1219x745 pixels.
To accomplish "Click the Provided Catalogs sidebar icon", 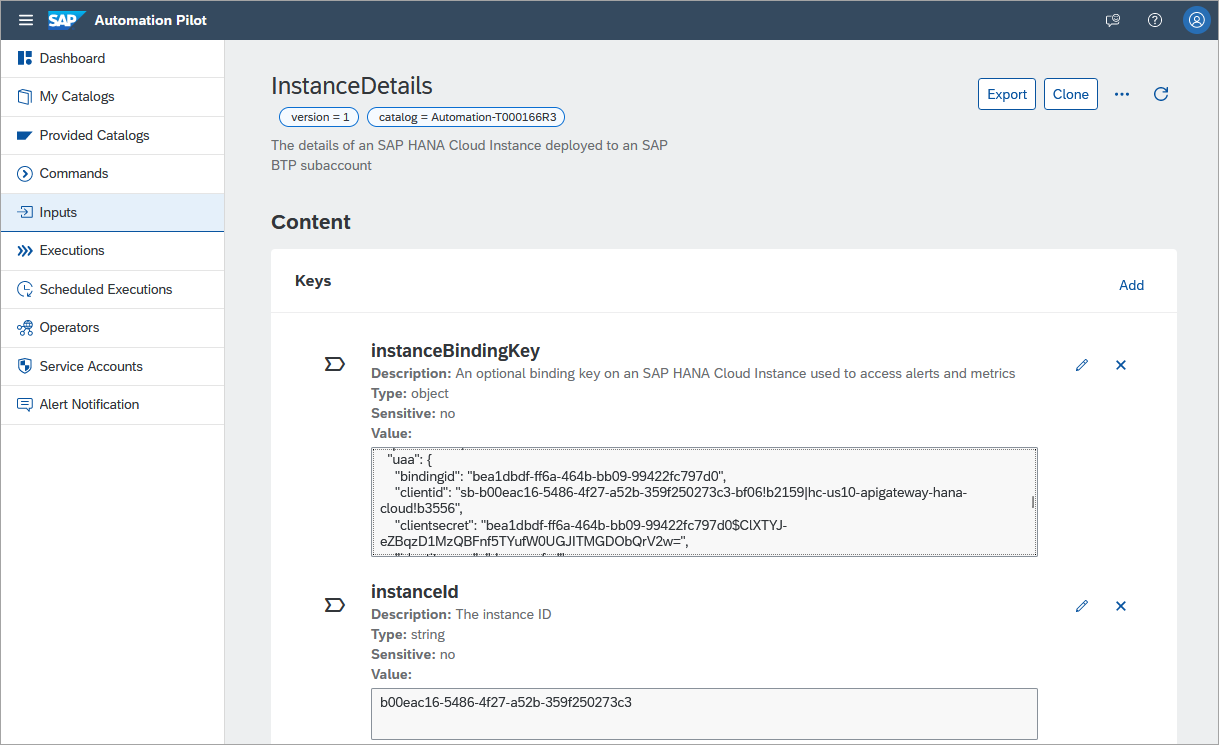I will click(x=25, y=135).
